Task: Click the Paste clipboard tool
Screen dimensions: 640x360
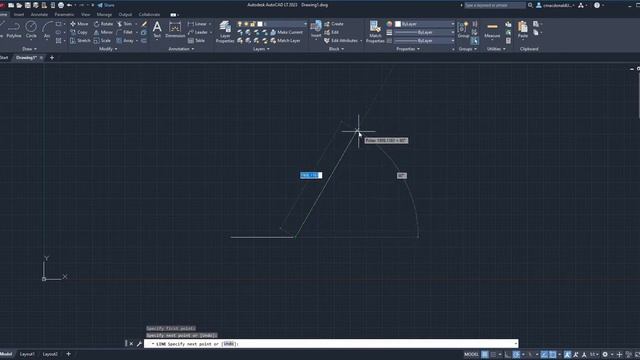Action: click(x=523, y=30)
